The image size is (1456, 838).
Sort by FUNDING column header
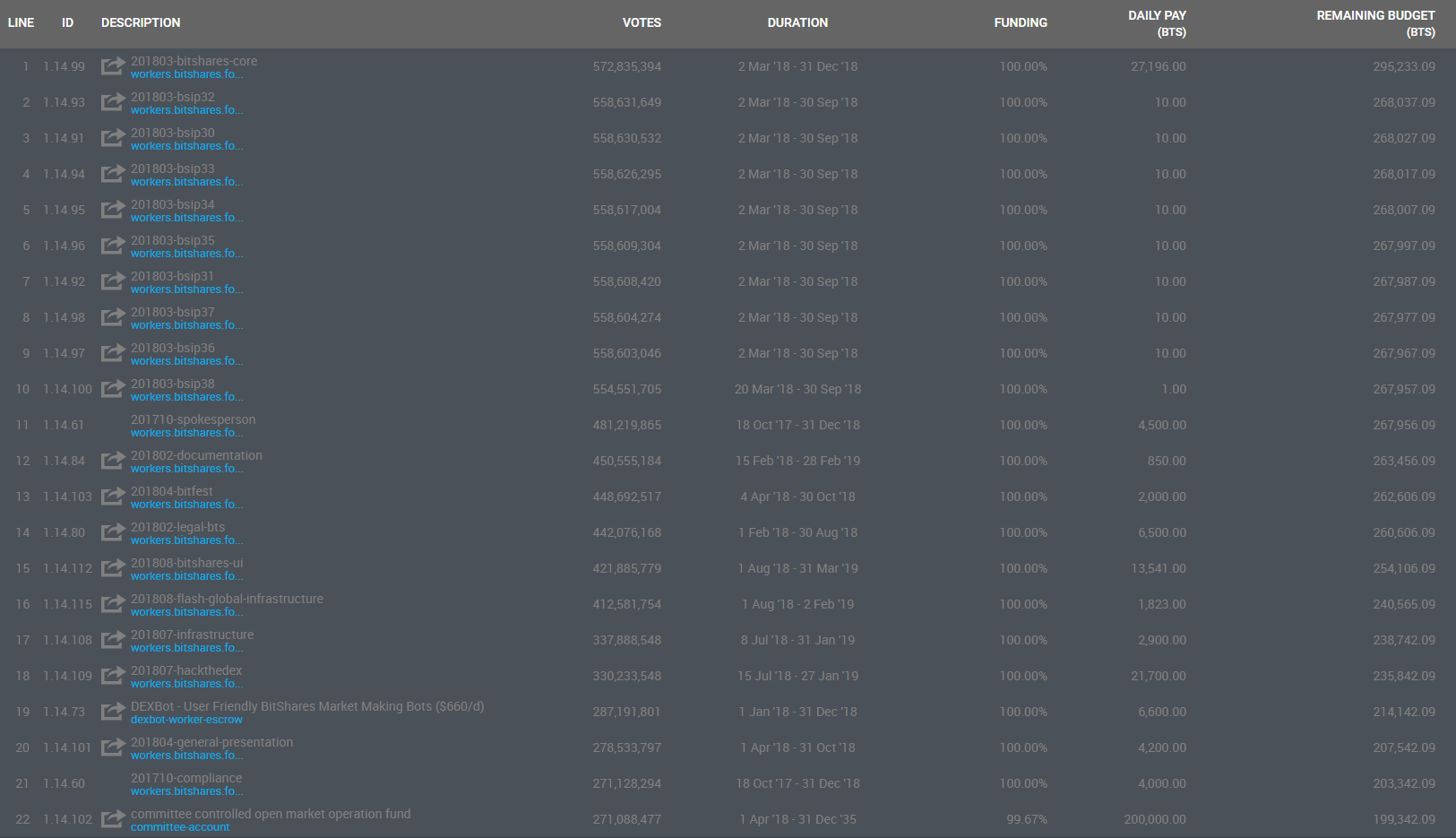[x=1021, y=22]
